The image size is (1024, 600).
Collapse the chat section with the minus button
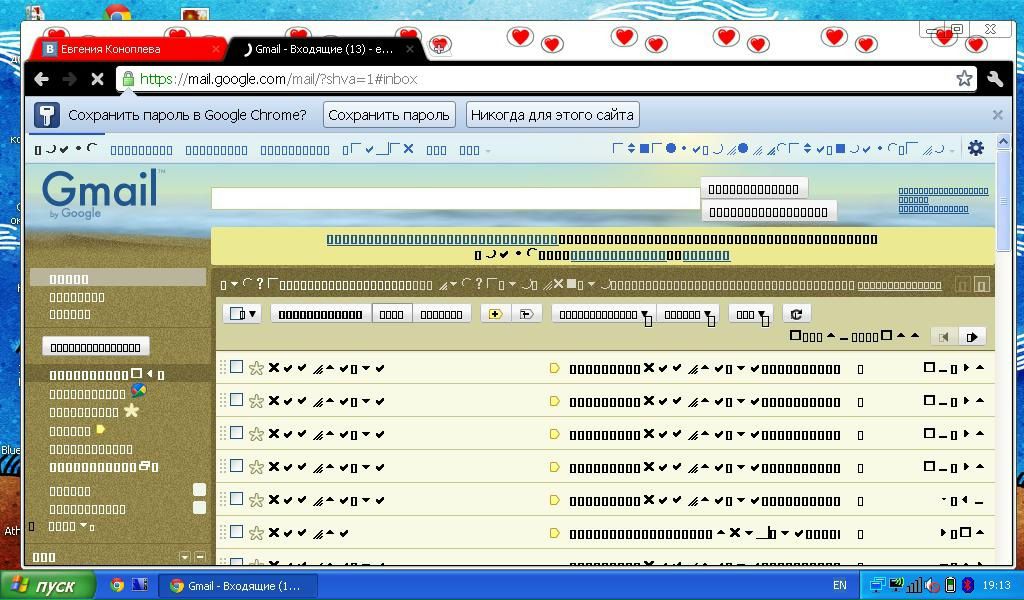(200, 557)
